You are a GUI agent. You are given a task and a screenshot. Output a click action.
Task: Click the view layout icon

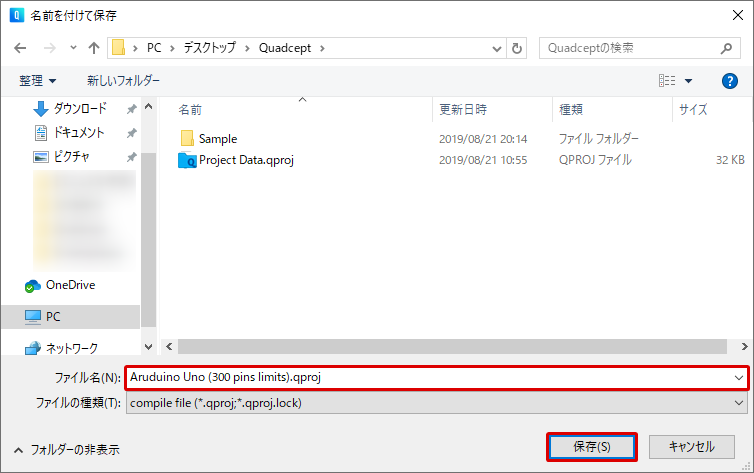(x=667, y=81)
